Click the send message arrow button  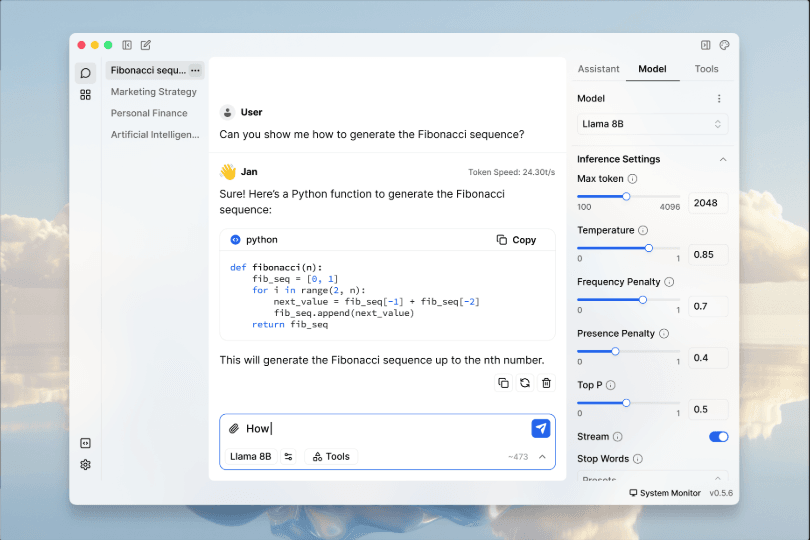click(540, 428)
